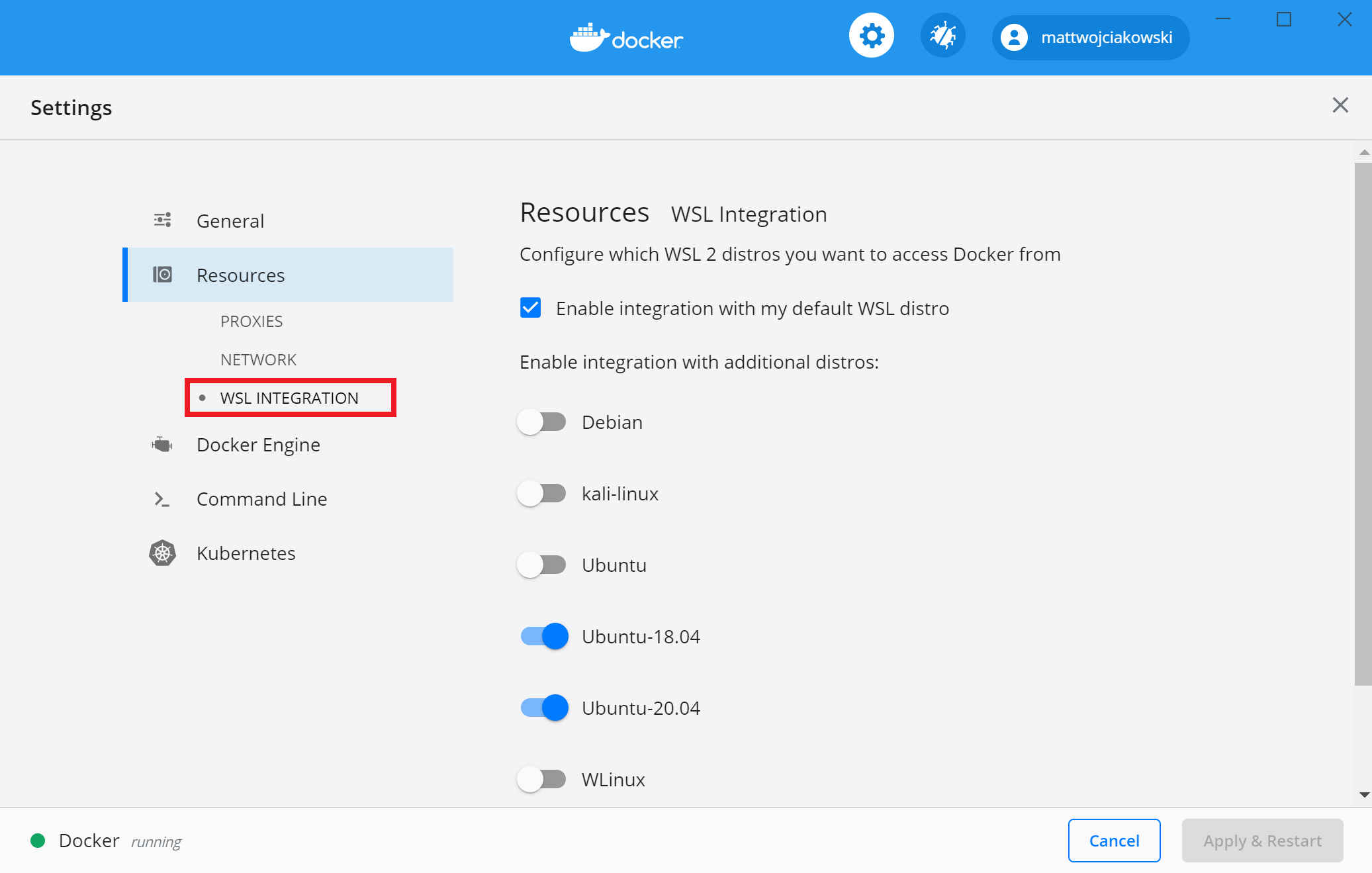1372x873 pixels.
Task: Click the bug/feedback icon in toolbar
Action: click(942, 37)
